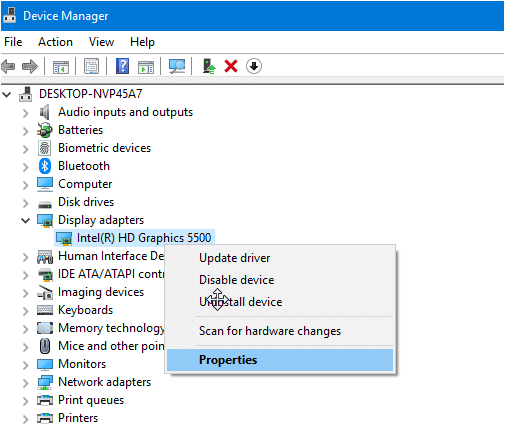
Task: Click the Imaging devices camera icon
Action: point(45,292)
